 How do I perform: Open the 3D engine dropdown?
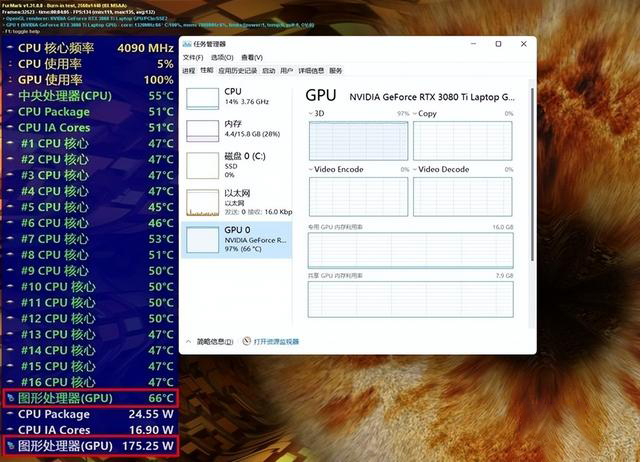[x=310, y=114]
